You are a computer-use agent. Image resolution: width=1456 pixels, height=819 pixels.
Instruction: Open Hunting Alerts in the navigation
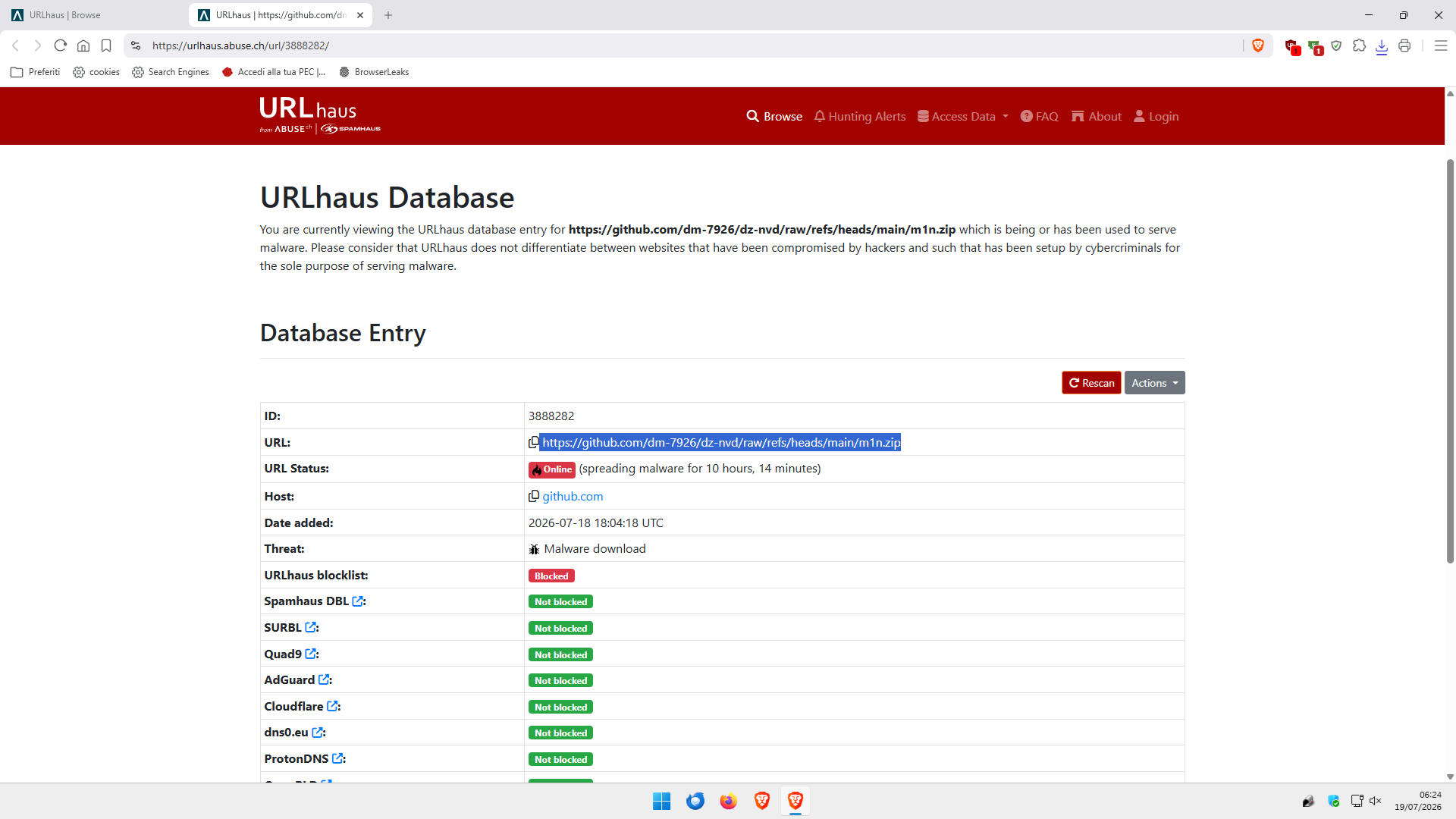point(860,116)
